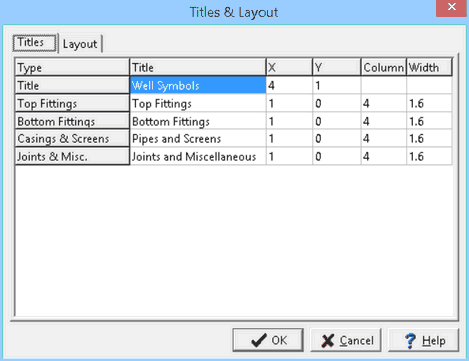
Task: Open Help for Titles & Layout
Action: pyautogui.click(x=424, y=340)
